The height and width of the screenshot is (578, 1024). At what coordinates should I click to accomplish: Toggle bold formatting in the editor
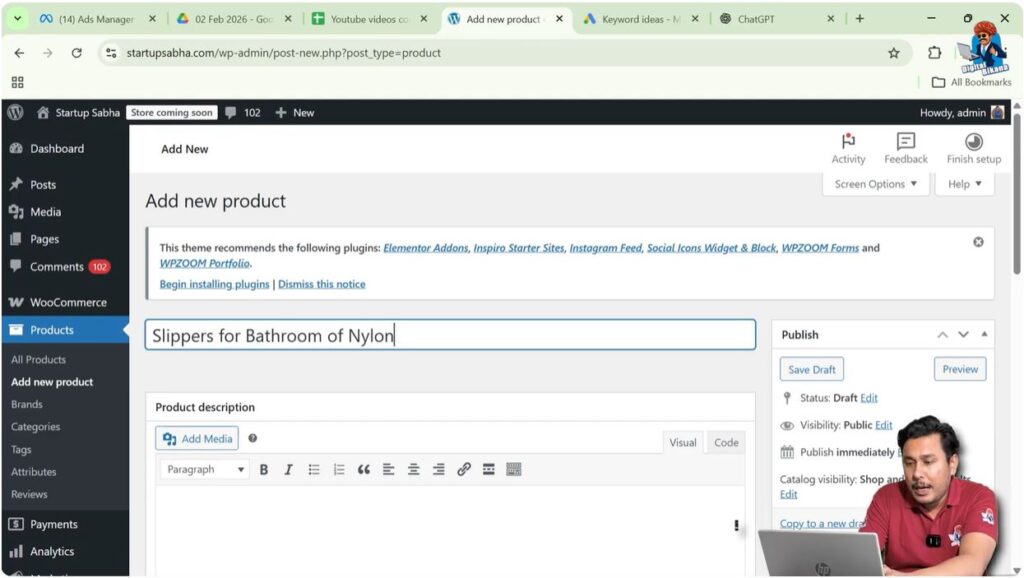pyautogui.click(x=264, y=469)
